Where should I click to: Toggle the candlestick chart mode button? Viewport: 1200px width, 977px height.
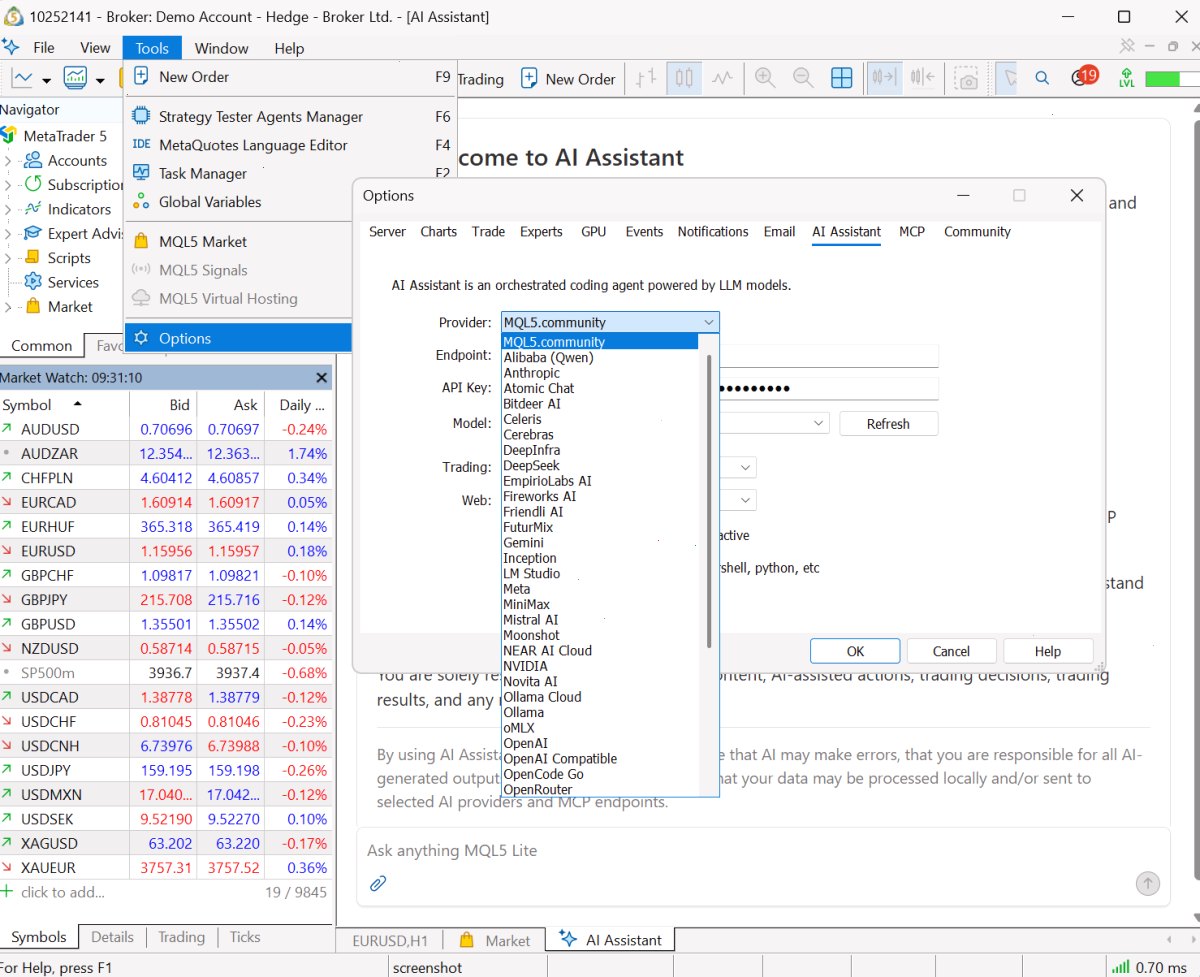pyautogui.click(x=685, y=78)
